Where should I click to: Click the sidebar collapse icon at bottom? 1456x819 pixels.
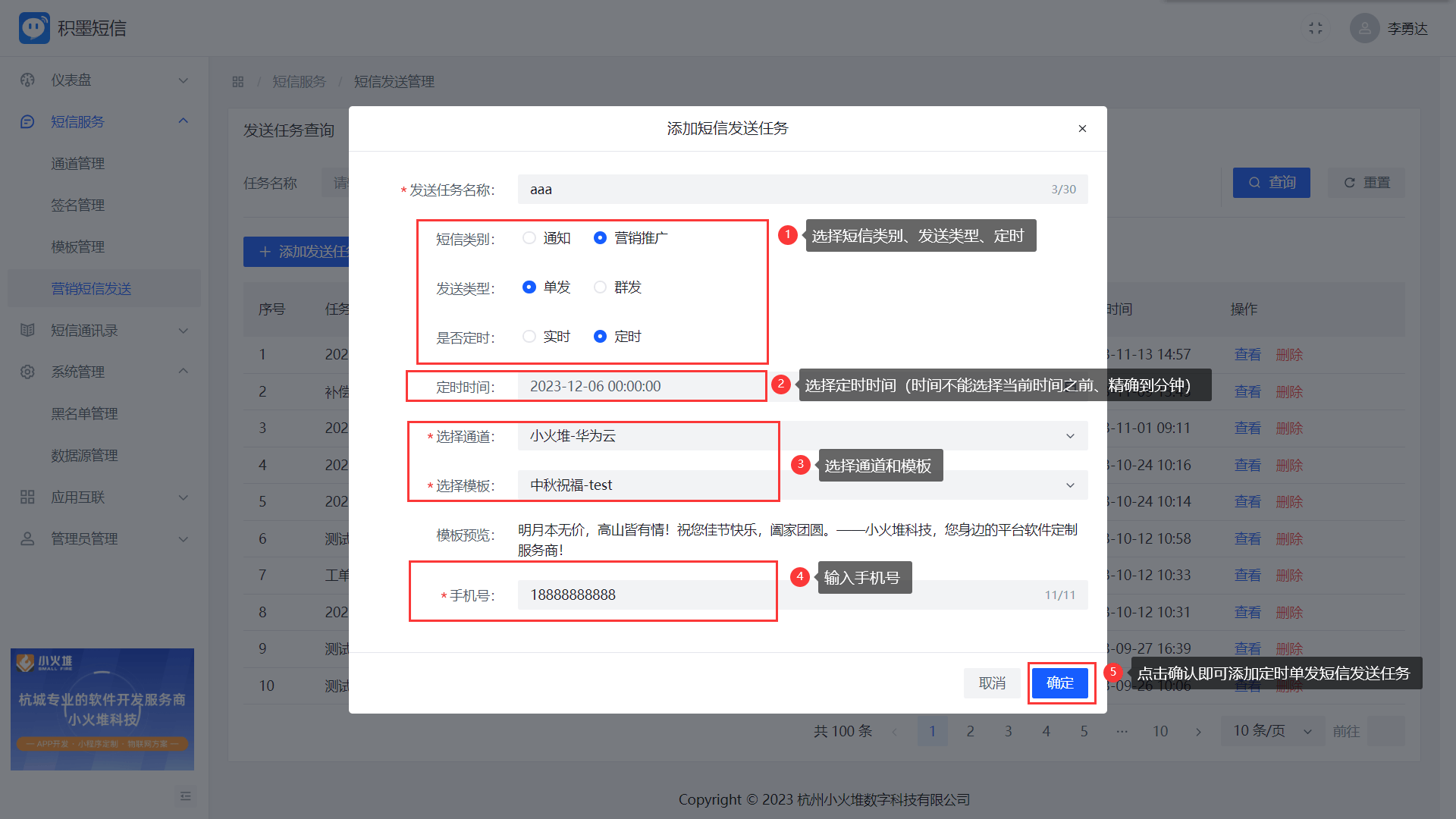[185, 796]
